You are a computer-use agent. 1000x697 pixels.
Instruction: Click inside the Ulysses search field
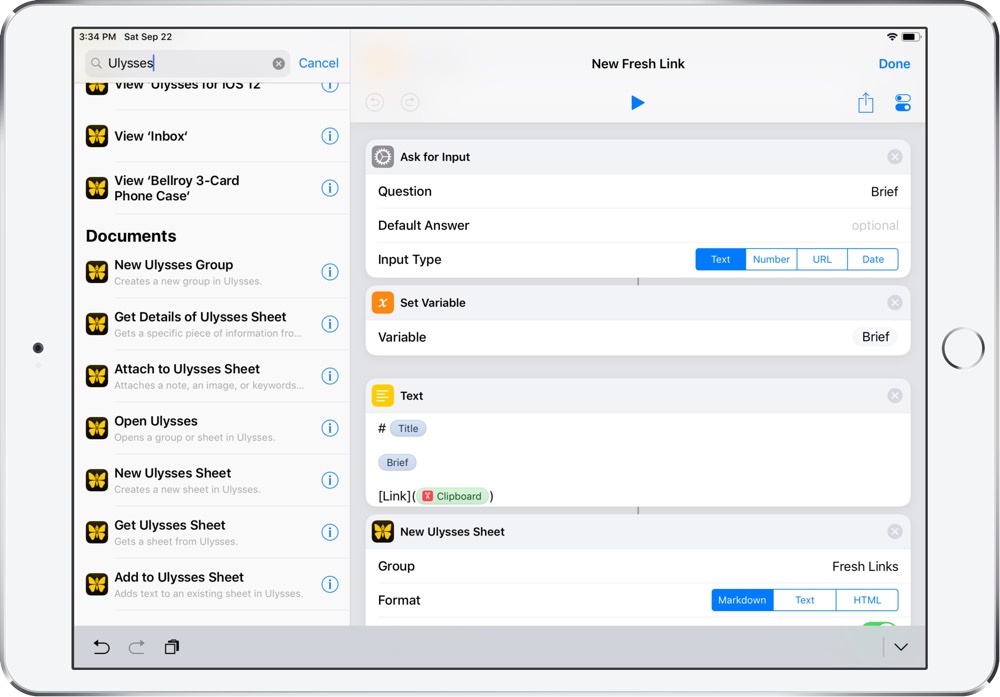(x=188, y=63)
